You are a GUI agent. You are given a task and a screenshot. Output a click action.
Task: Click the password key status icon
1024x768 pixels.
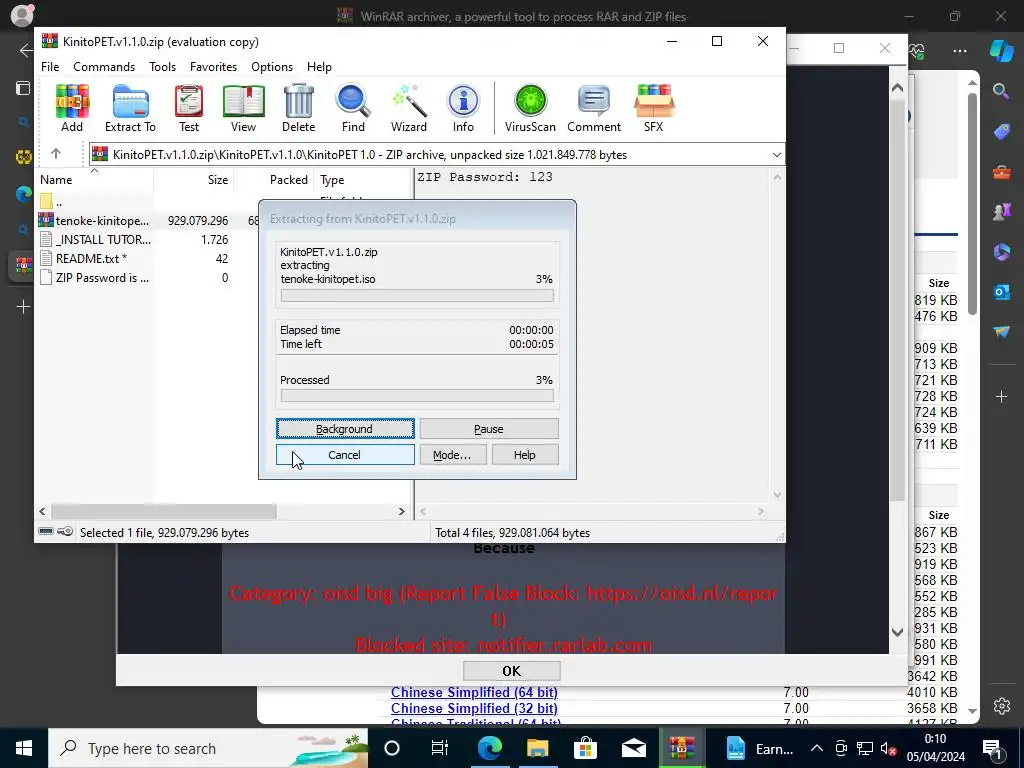(65, 532)
